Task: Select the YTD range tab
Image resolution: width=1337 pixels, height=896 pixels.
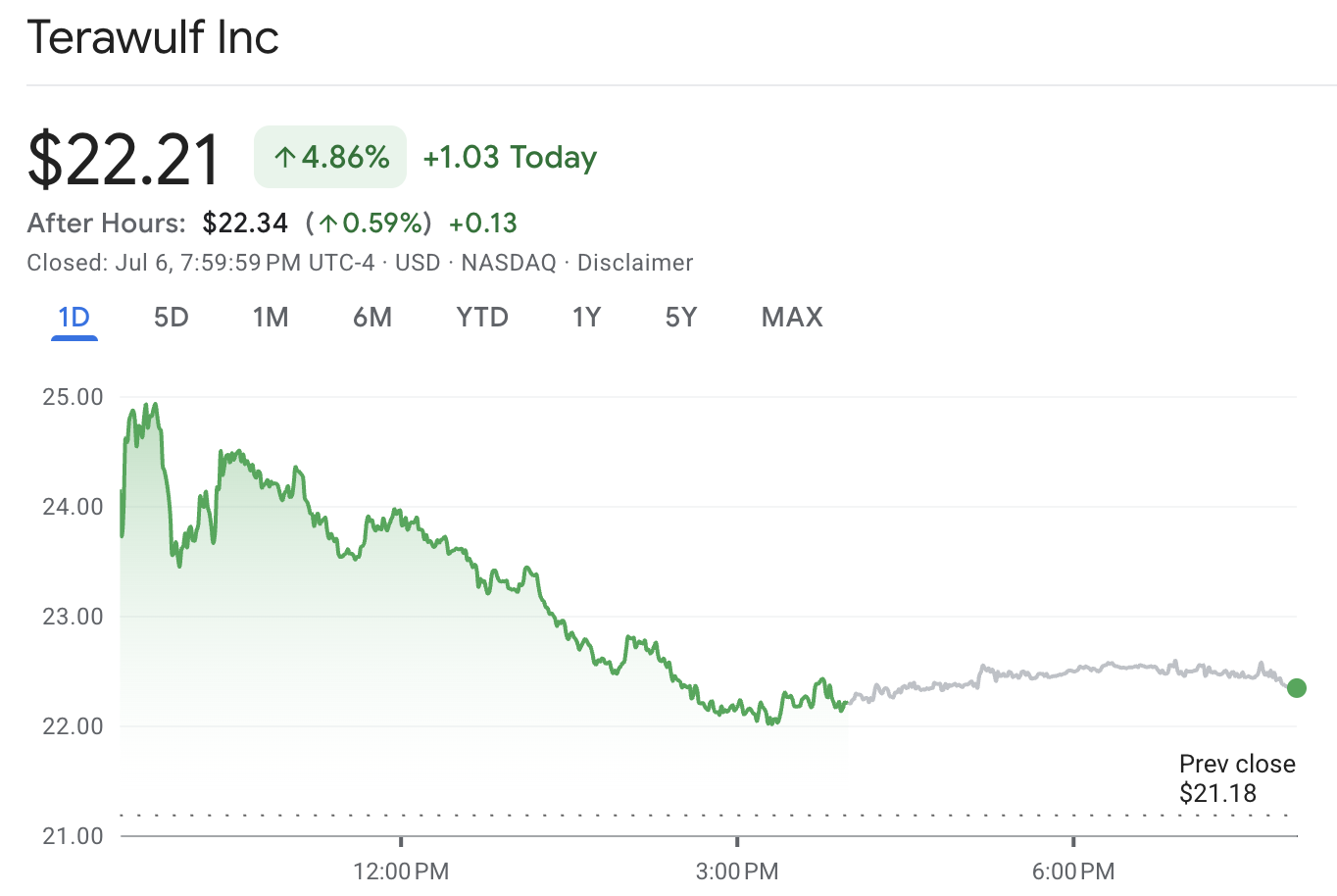Action: point(482,318)
